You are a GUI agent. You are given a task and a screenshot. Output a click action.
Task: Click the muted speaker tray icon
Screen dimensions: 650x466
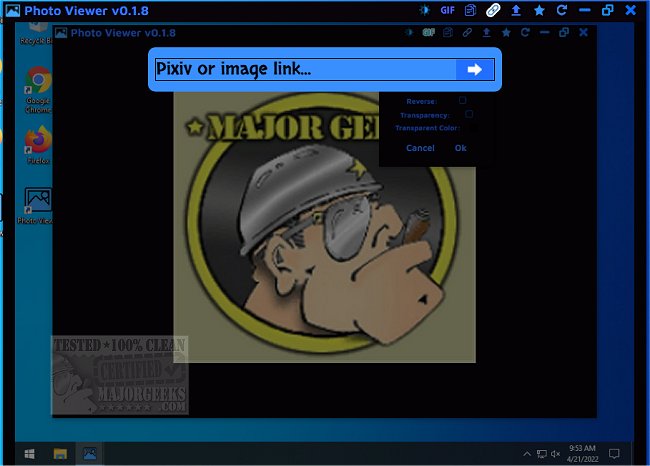pyautogui.click(x=555, y=454)
